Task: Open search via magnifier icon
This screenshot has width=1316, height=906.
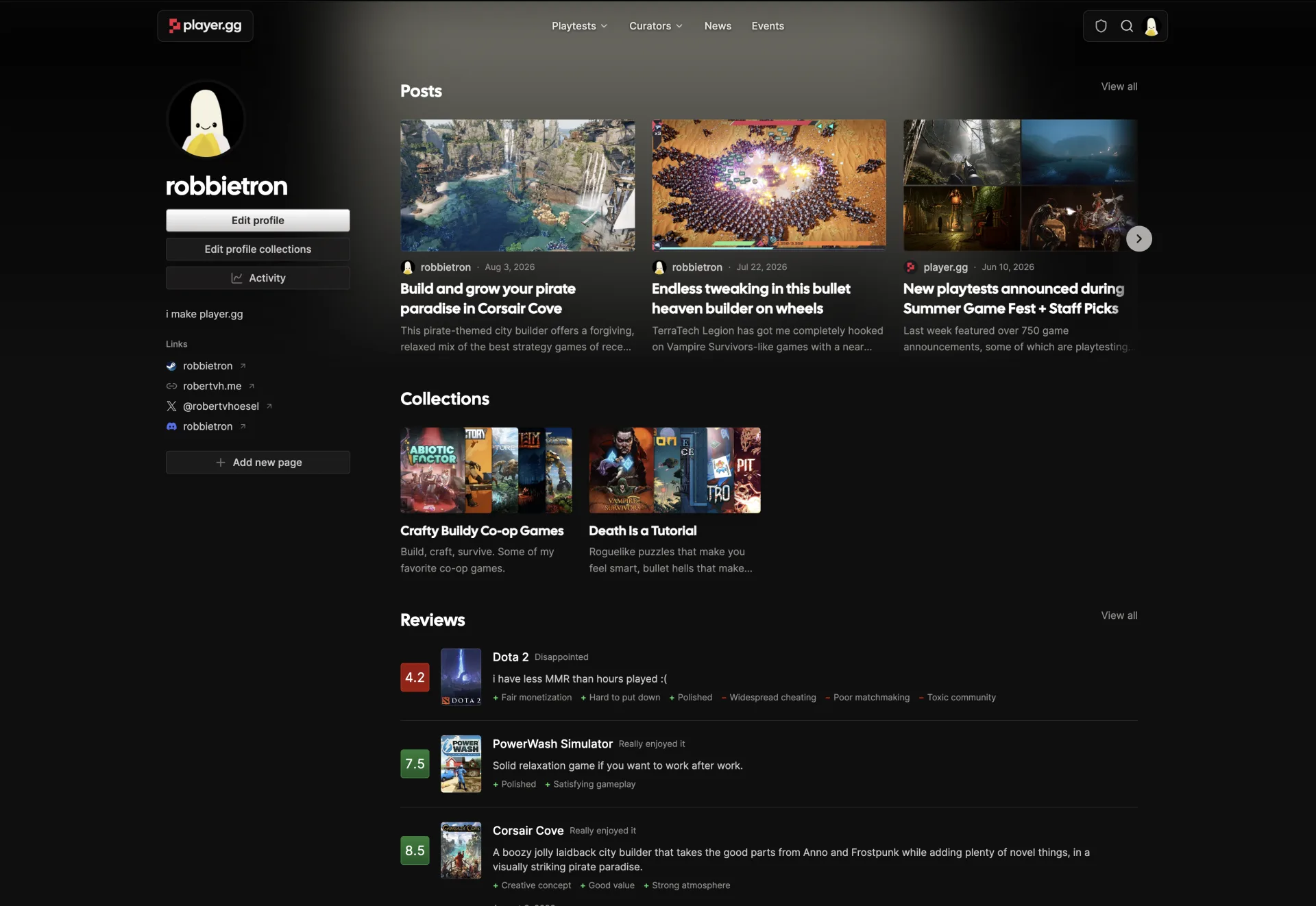Action: pyautogui.click(x=1127, y=26)
